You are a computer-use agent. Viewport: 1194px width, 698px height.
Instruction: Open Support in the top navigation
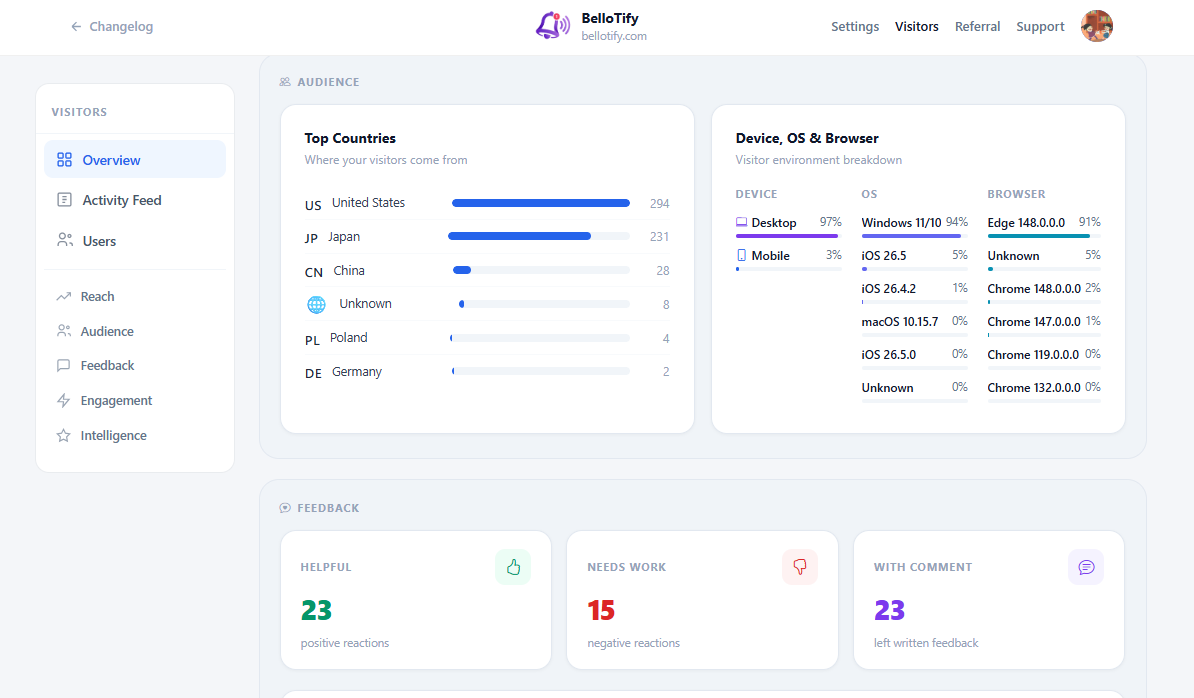(x=1039, y=27)
